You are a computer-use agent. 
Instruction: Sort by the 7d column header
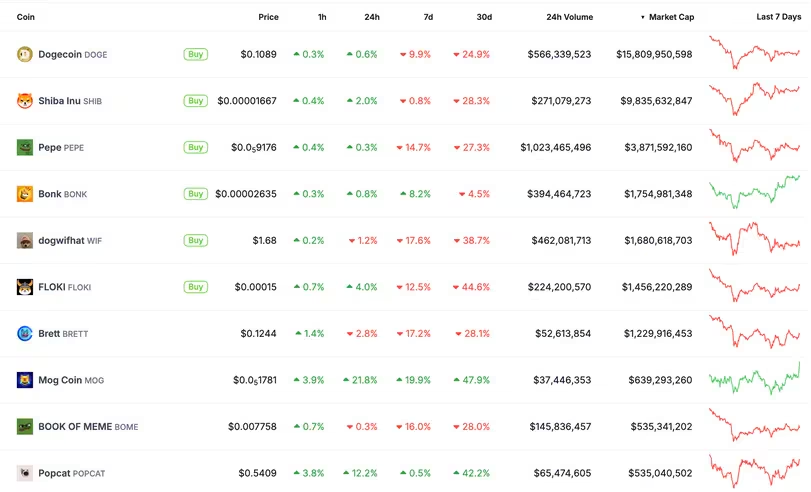[428, 17]
